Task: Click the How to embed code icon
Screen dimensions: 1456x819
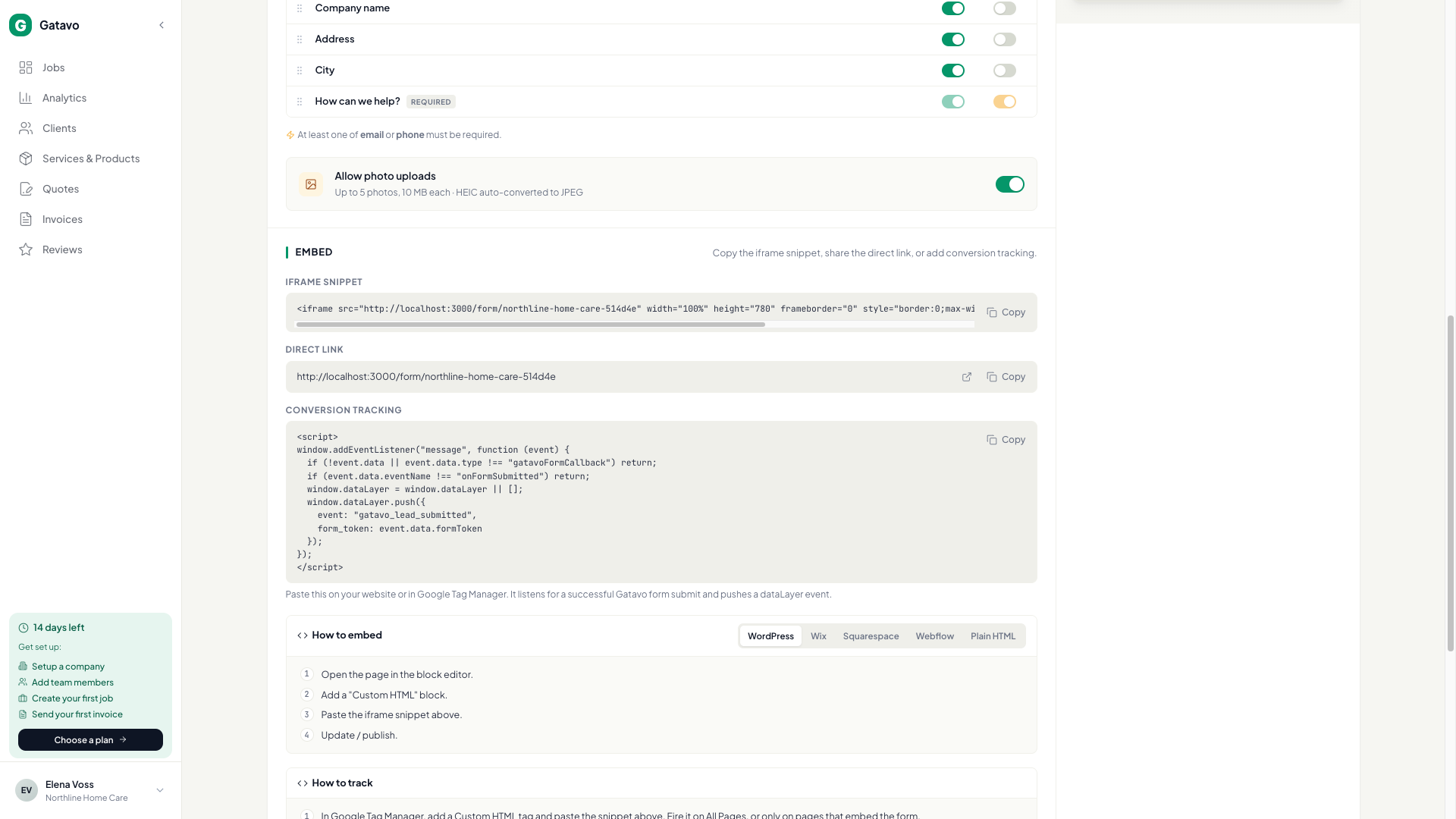Action: tap(303, 635)
